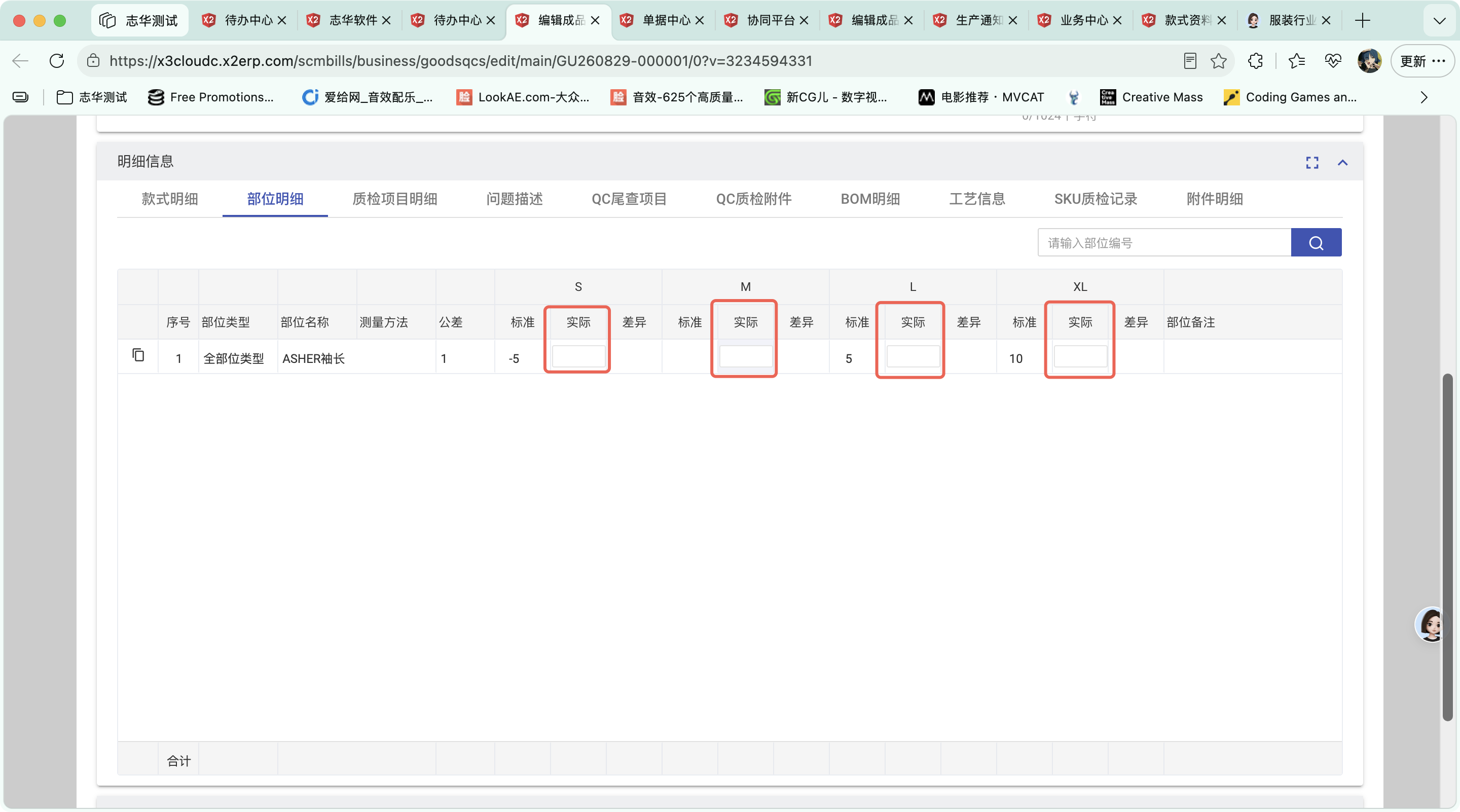Collapse the 明细信息 section
1460x812 pixels.
coord(1342,163)
